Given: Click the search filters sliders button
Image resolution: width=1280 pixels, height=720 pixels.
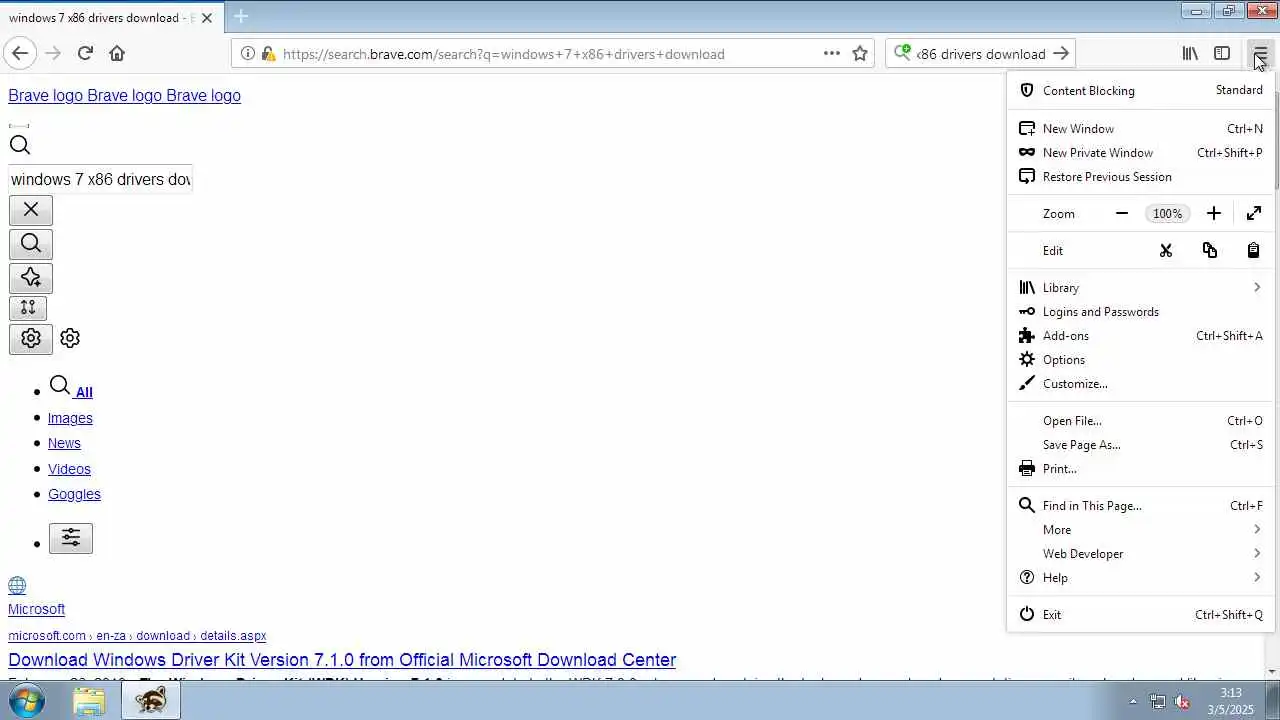Looking at the screenshot, I should [71, 538].
